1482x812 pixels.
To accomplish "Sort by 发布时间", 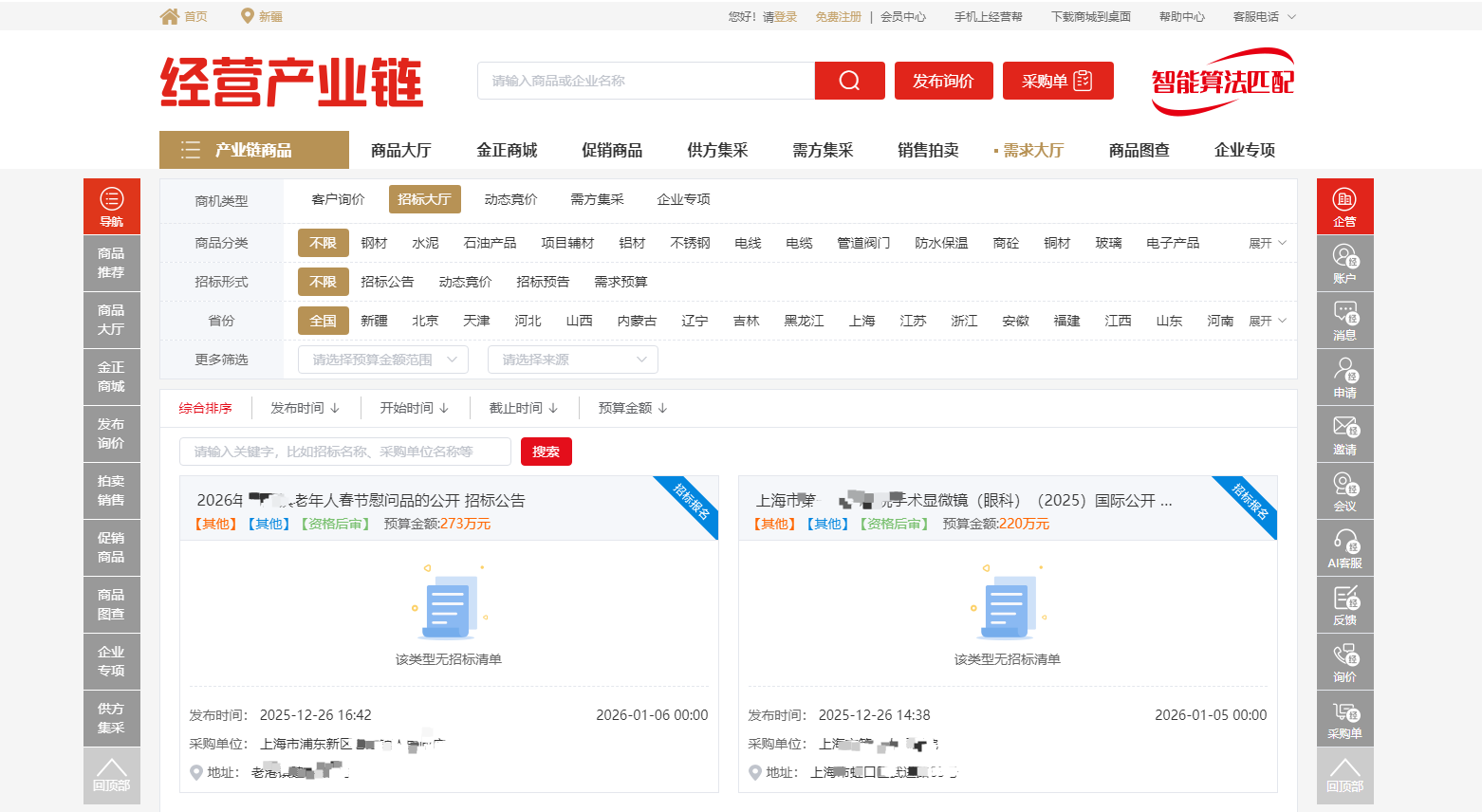I will pyautogui.click(x=306, y=408).
